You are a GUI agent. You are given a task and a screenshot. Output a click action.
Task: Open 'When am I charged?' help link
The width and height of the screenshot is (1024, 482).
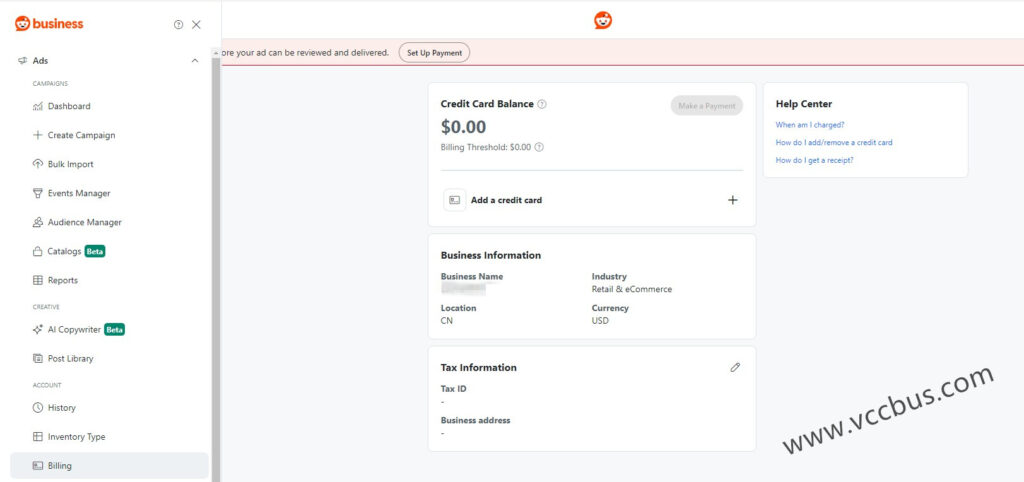pyautogui.click(x=810, y=125)
